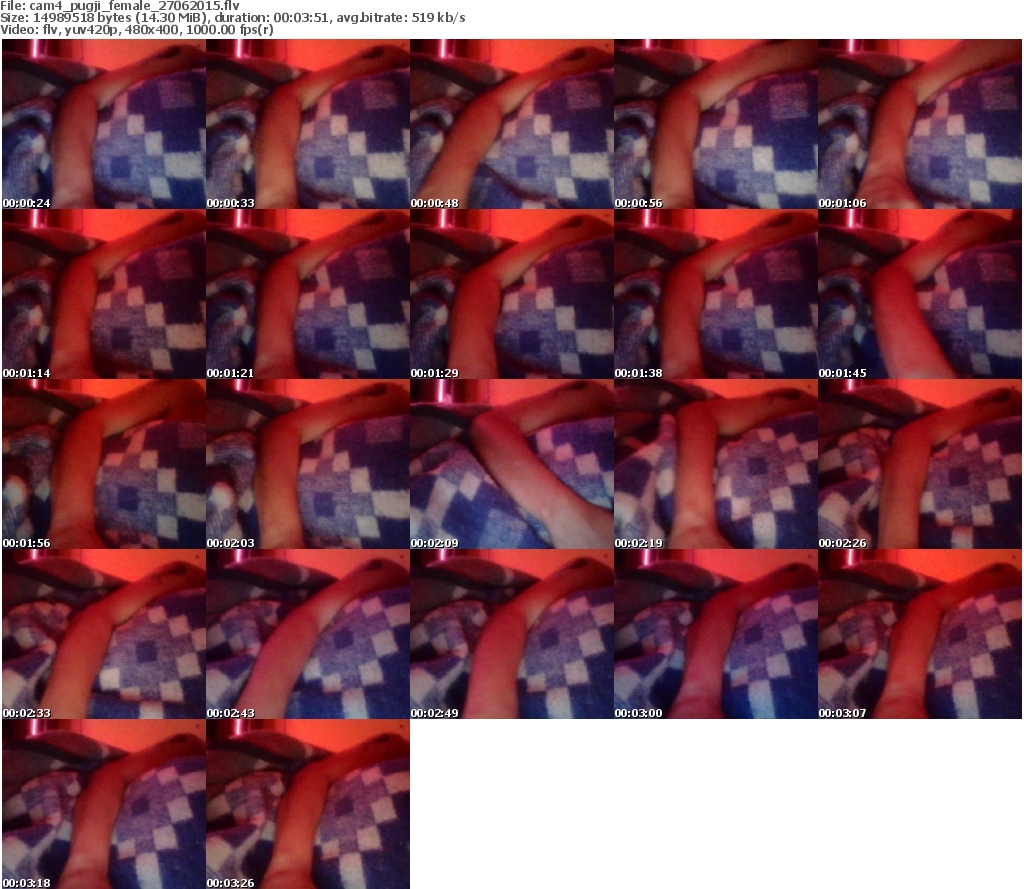Select the 00:02:09 frame
The height and width of the screenshot is (889, 1024).
click(512, 464)
